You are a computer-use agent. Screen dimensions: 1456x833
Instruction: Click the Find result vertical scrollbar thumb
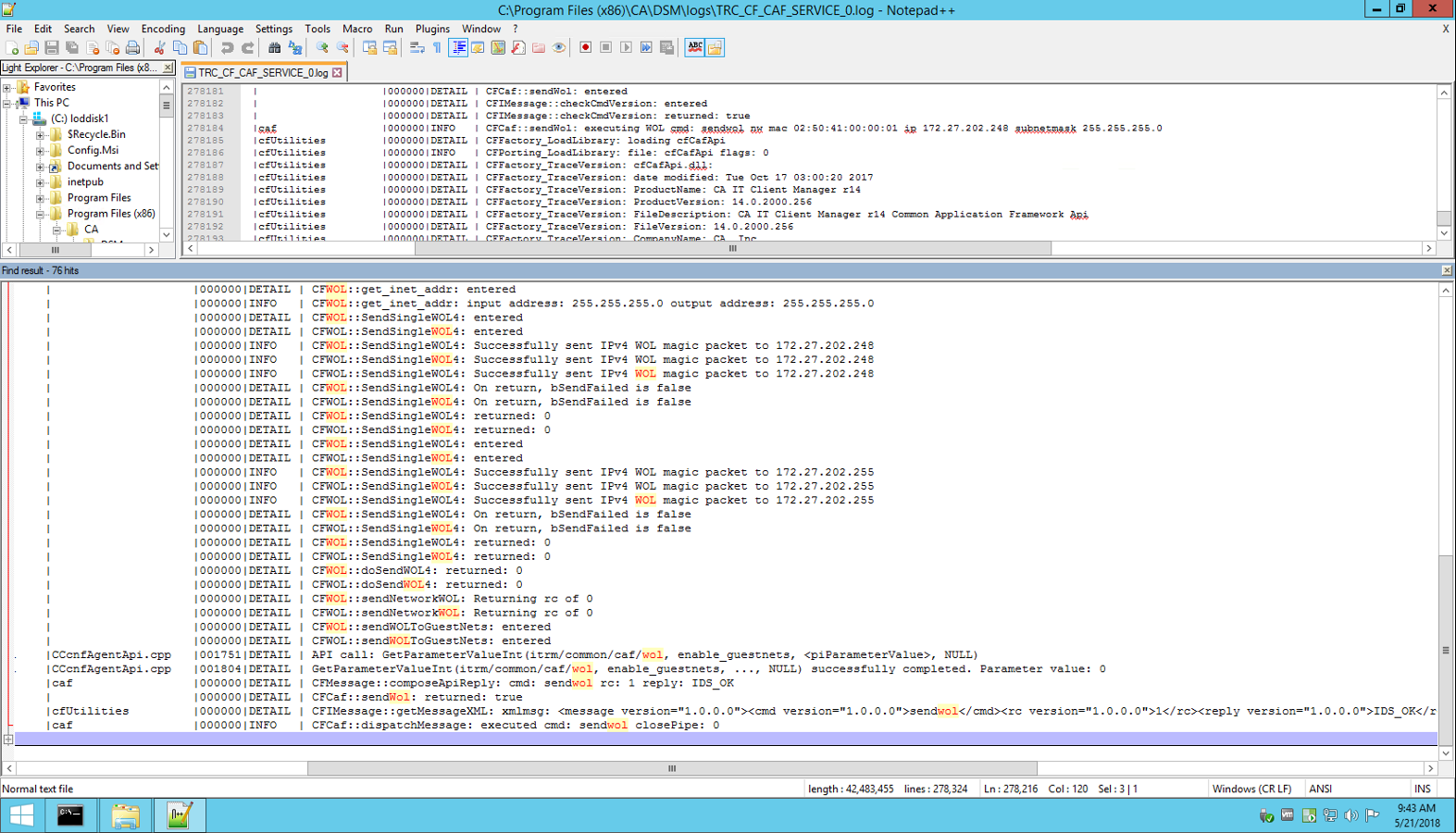1446,650
